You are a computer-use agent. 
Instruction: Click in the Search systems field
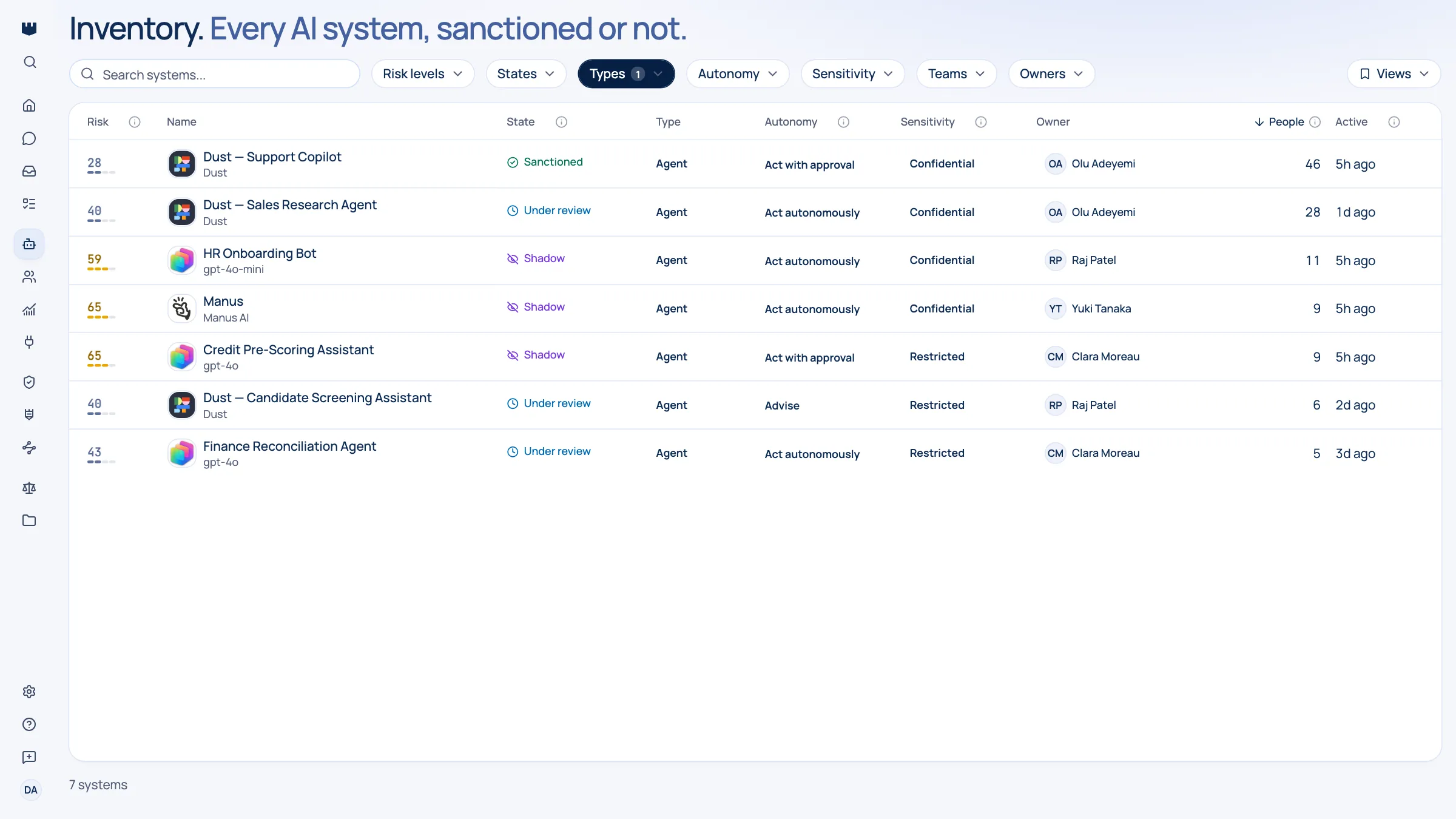215,74
